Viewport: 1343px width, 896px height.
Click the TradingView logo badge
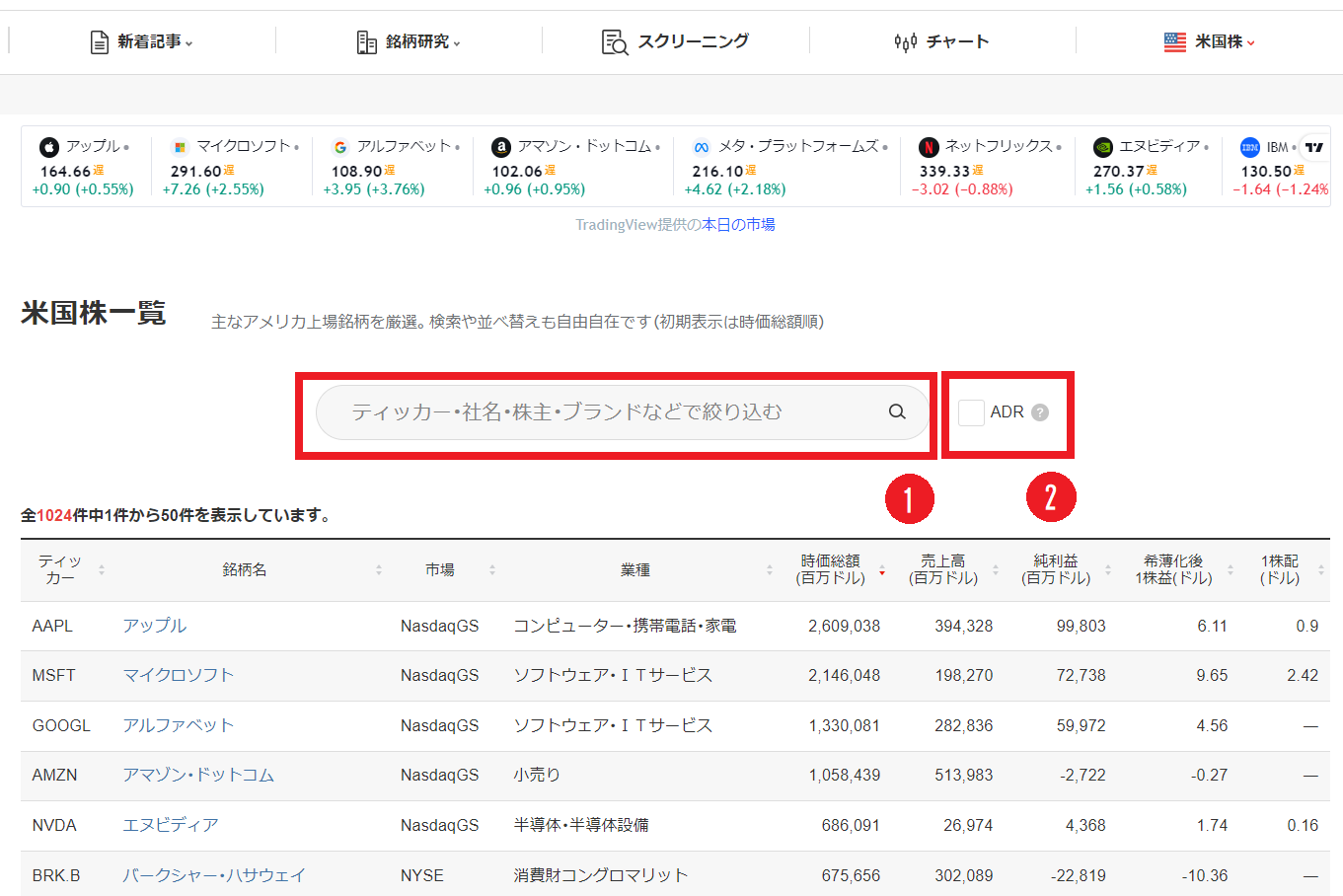[x=1314, y=147]
